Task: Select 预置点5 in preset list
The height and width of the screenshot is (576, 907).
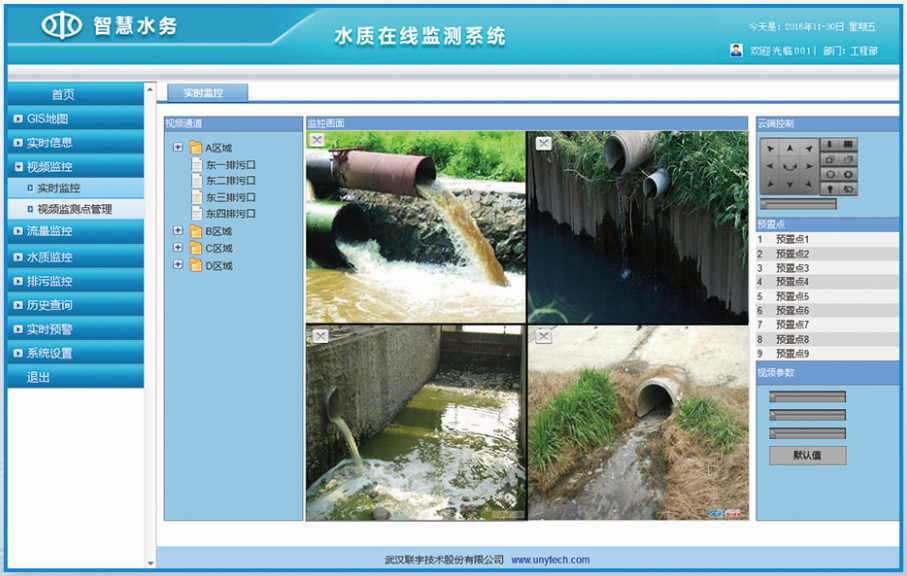Action: pyautogui.click(x=792, y=297)
